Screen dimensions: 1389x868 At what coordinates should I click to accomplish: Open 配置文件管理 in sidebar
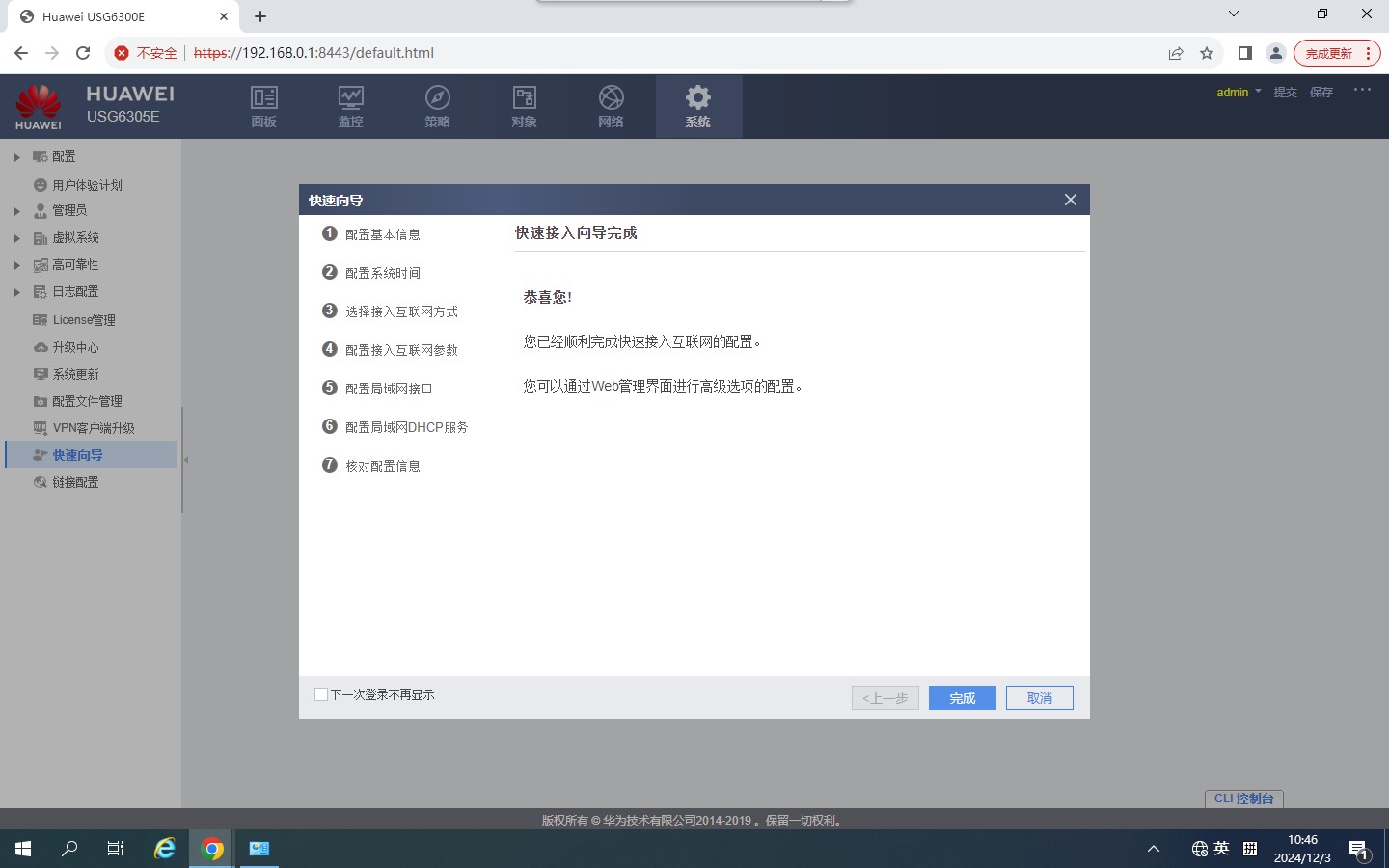tap(87, 401)
